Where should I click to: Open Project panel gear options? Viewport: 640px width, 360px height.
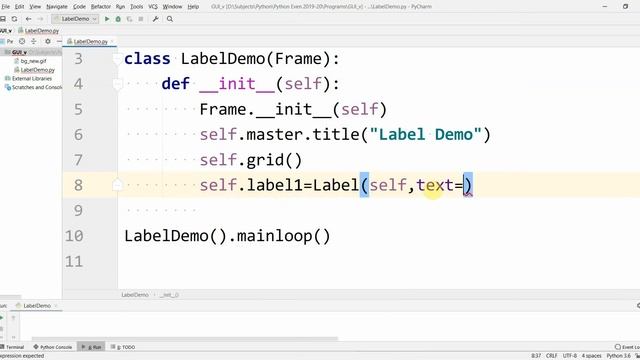click(48, 41)
